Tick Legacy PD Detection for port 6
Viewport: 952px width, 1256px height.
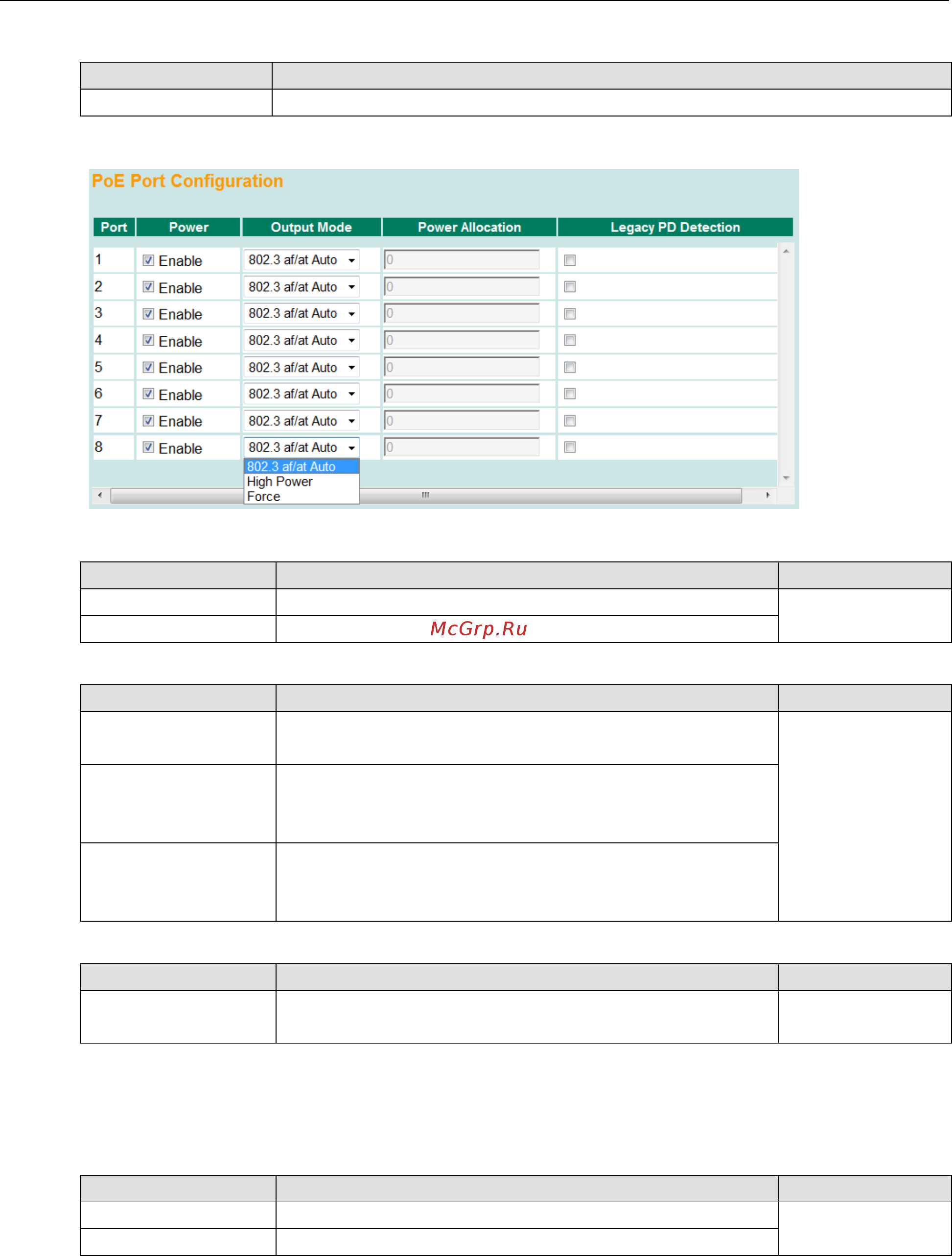(x=569, y=394)
